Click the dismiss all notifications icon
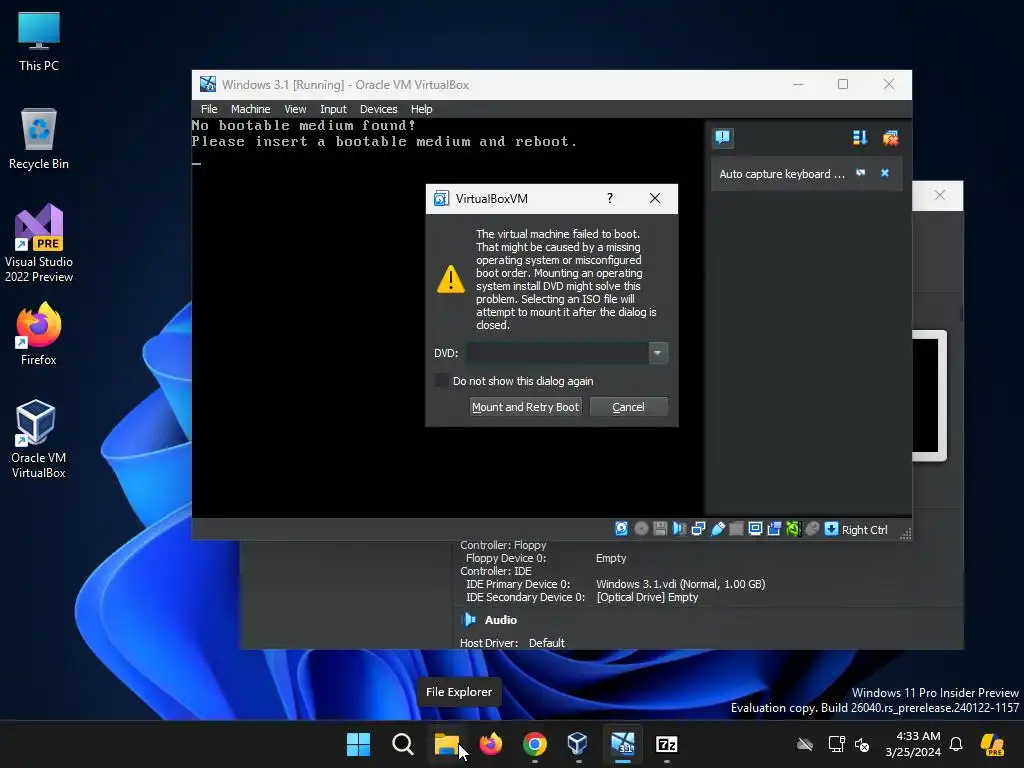Viewport: 1024px width, 768px height. click(x=890, y=137)
